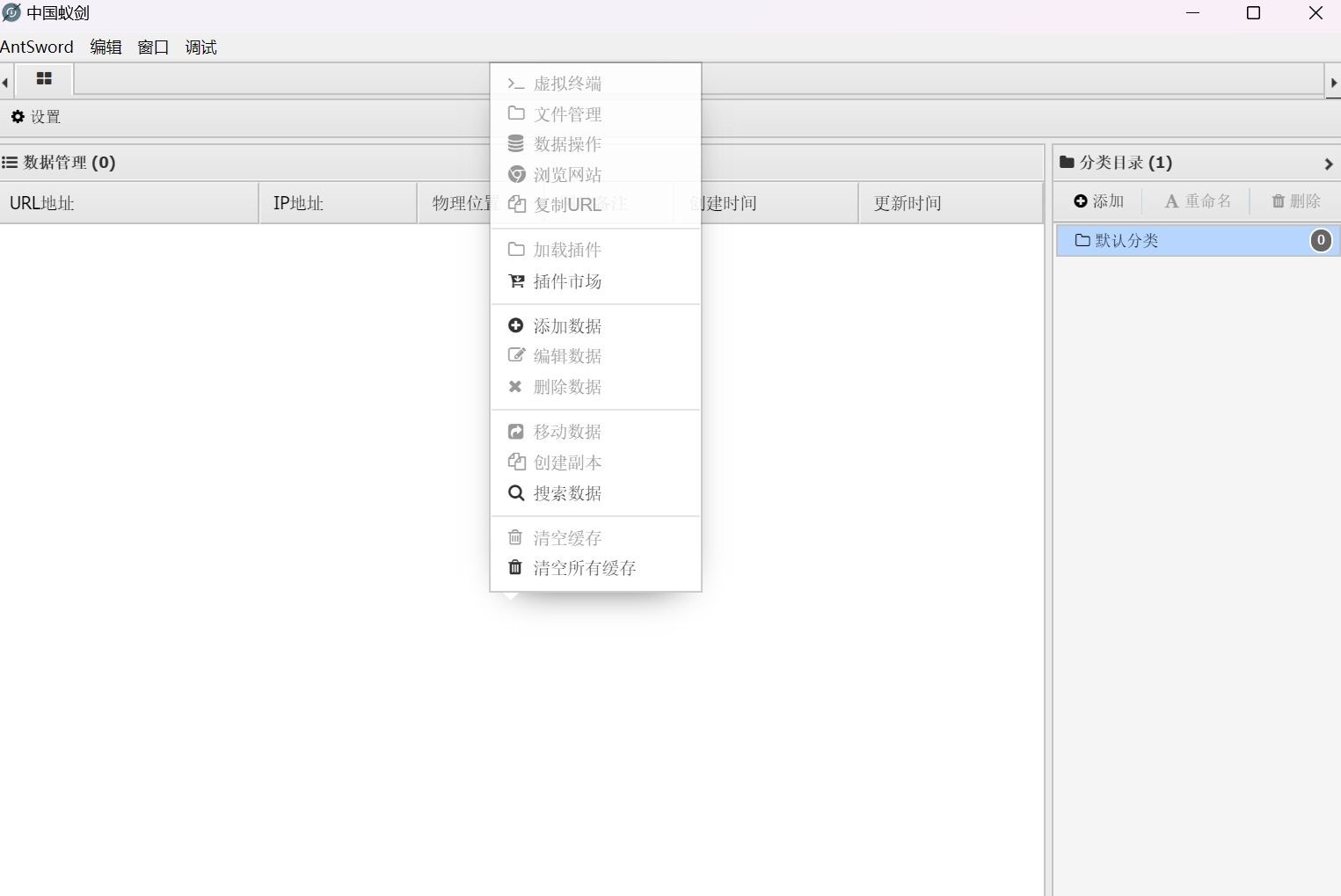Select the 默认分类 category row
1341x896 pixels.
[x=1198, y=241]
